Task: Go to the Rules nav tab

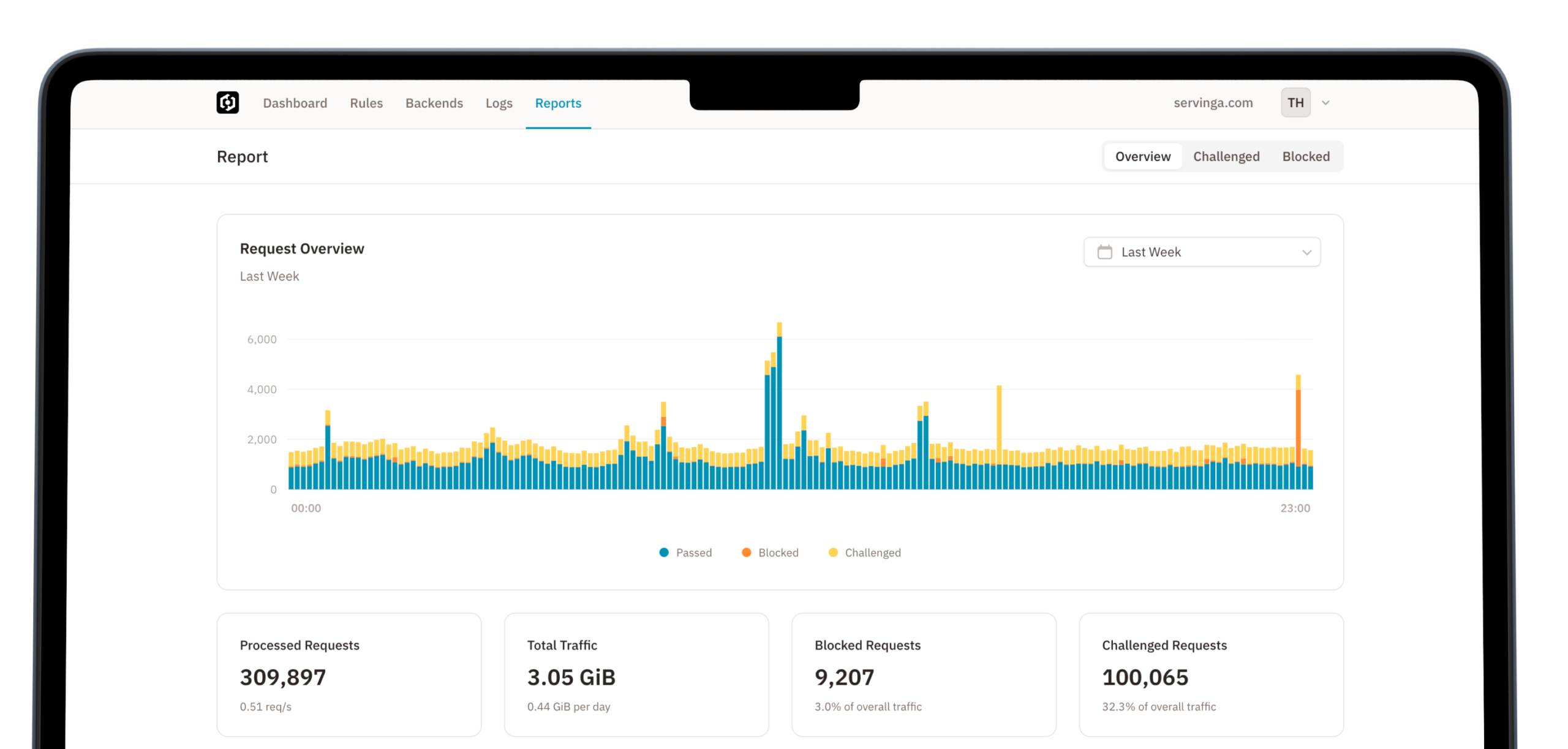Action: tap(366, 103)
